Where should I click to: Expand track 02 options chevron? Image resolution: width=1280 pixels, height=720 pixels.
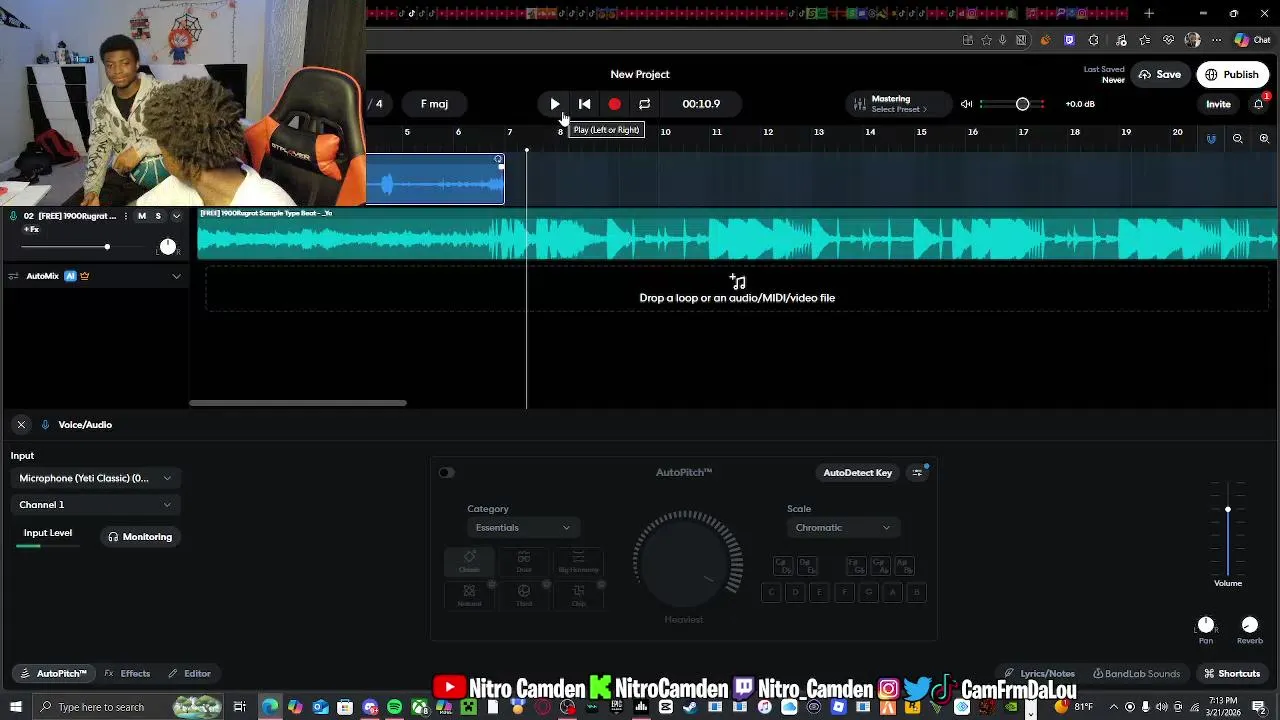pos(176,216)
